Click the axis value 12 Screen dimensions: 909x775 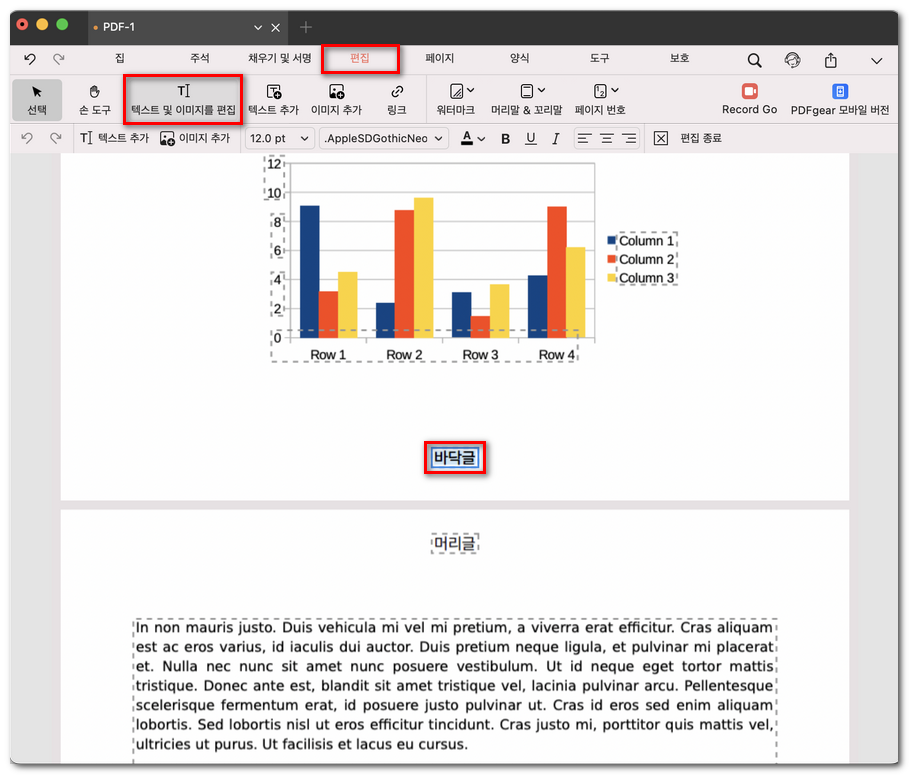click(x=274, y=164)
